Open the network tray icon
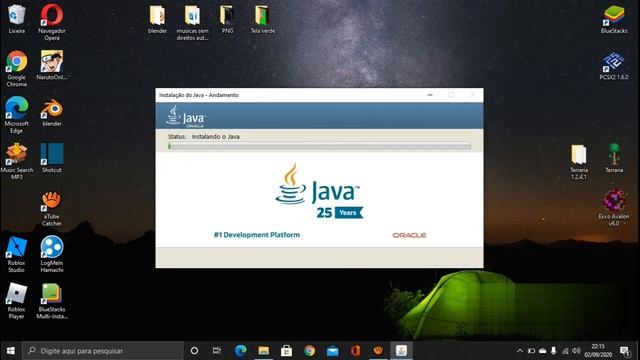 click(x=565, y=351)
